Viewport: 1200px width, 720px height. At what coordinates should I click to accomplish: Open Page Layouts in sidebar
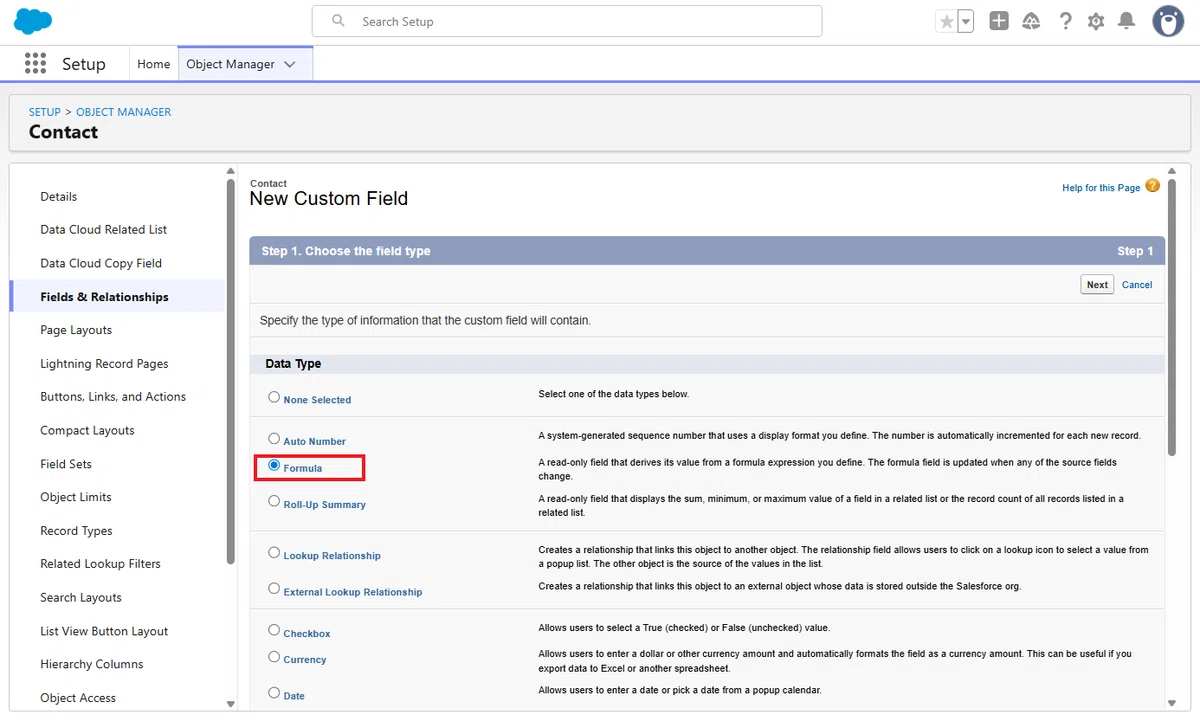tap(76, 330)
